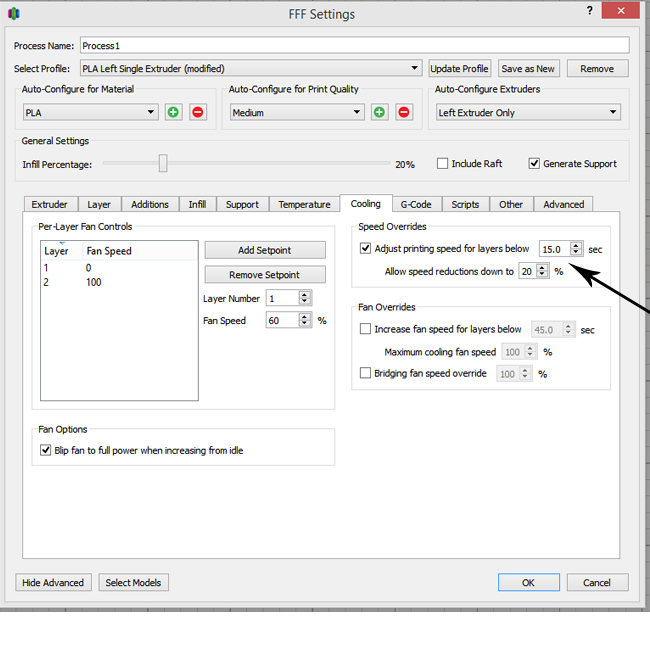Expand the Auto-Configure Extruders dropdown
This screenshot has height=650, width=650.
point(528,112)
